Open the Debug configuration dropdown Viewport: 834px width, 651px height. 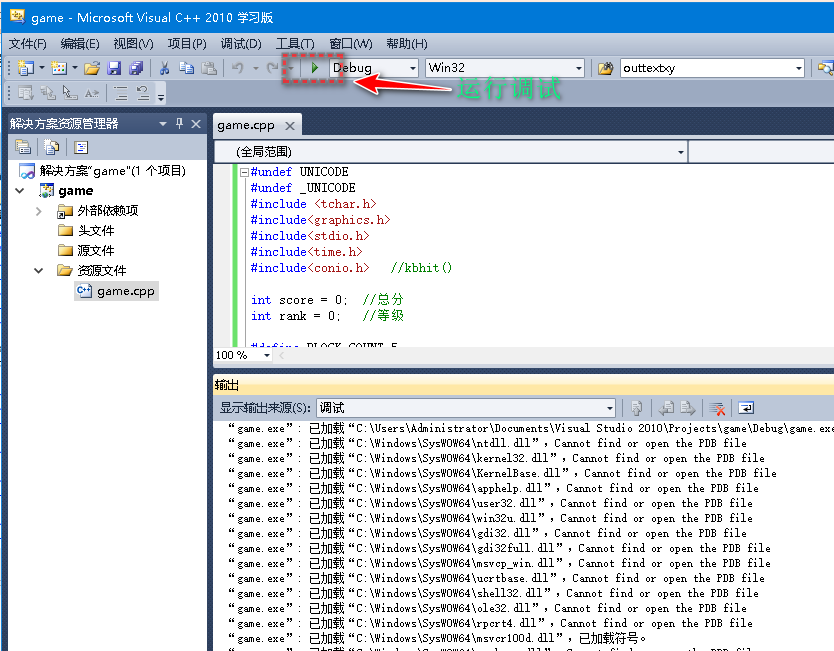click(x=413, y=68)
